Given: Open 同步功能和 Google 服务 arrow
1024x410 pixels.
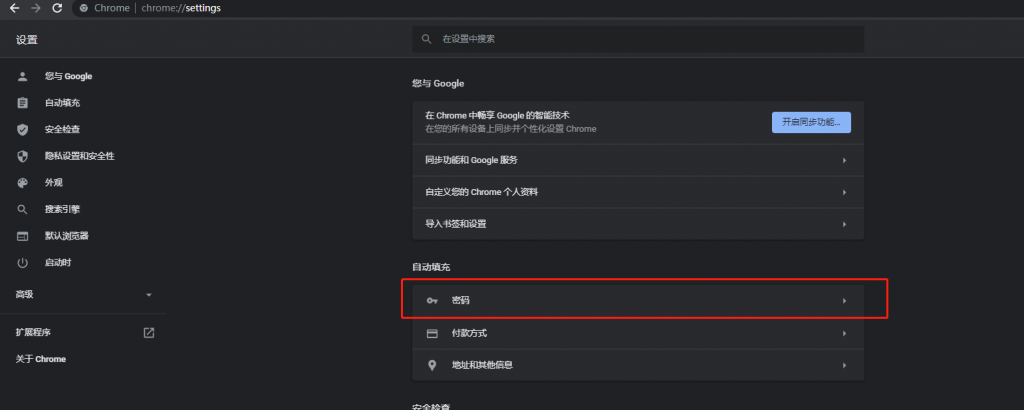Looking at the screenshot, I should (x=844, y=160).
